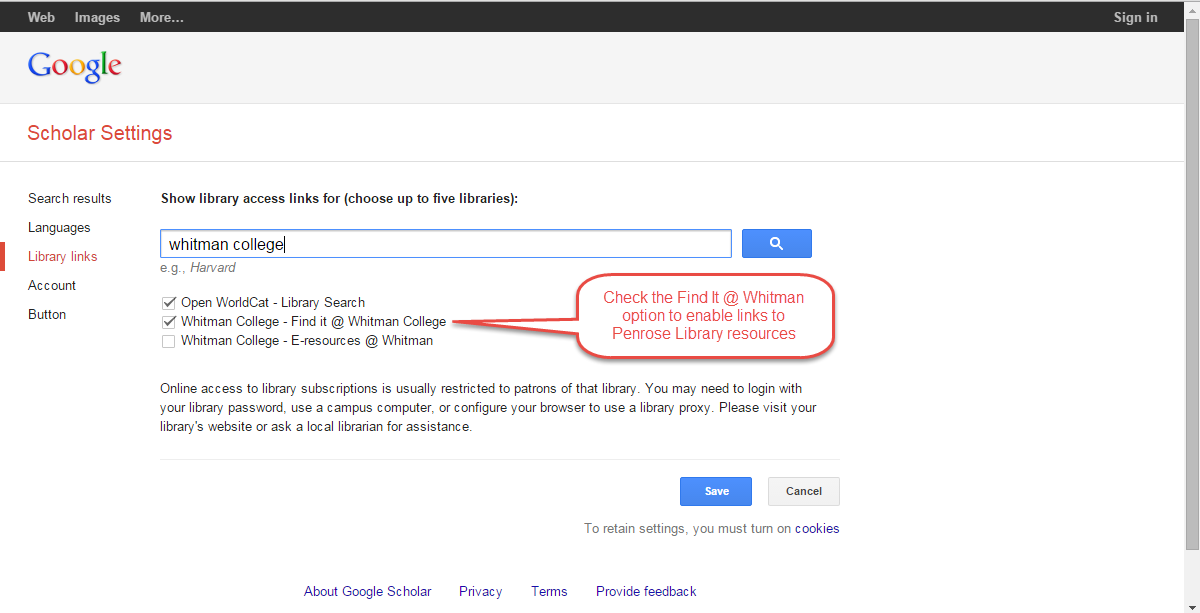
Task: Switch to the Languages settings section
Action: tap(59, 227)
